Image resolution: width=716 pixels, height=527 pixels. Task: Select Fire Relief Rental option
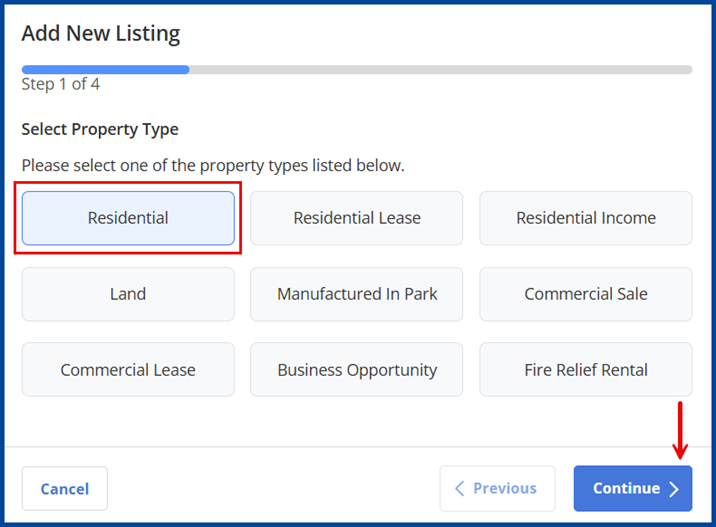[x=586, y=370]
